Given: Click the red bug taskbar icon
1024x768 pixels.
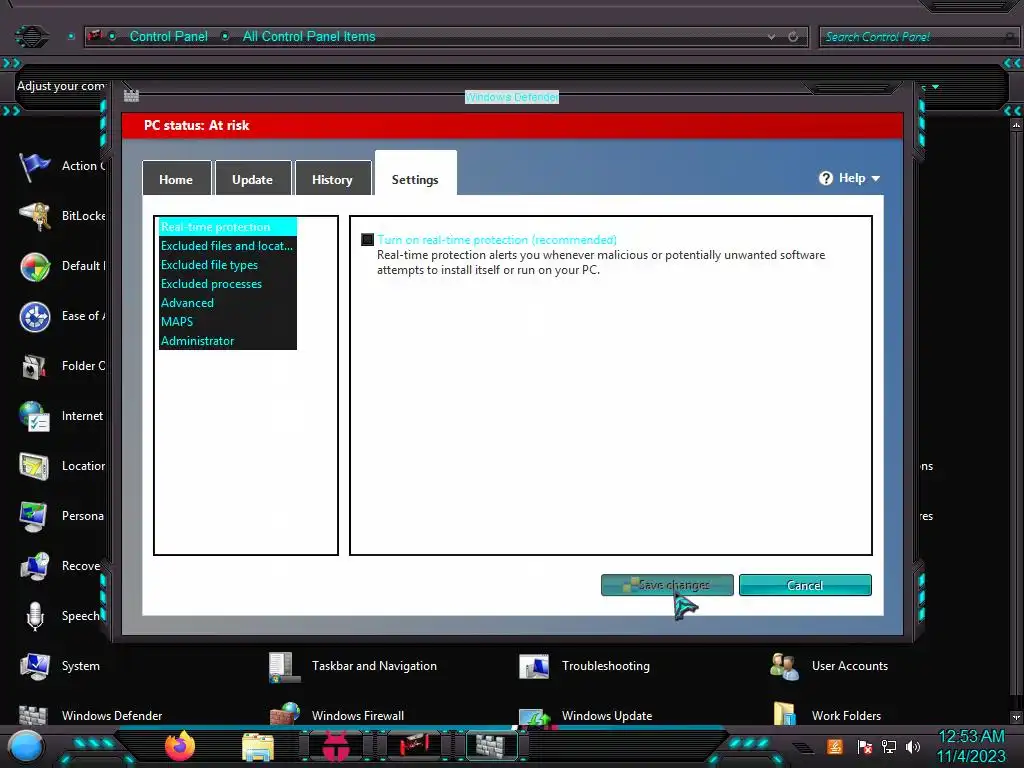Looking at the screenshot, I should point(336,746).
